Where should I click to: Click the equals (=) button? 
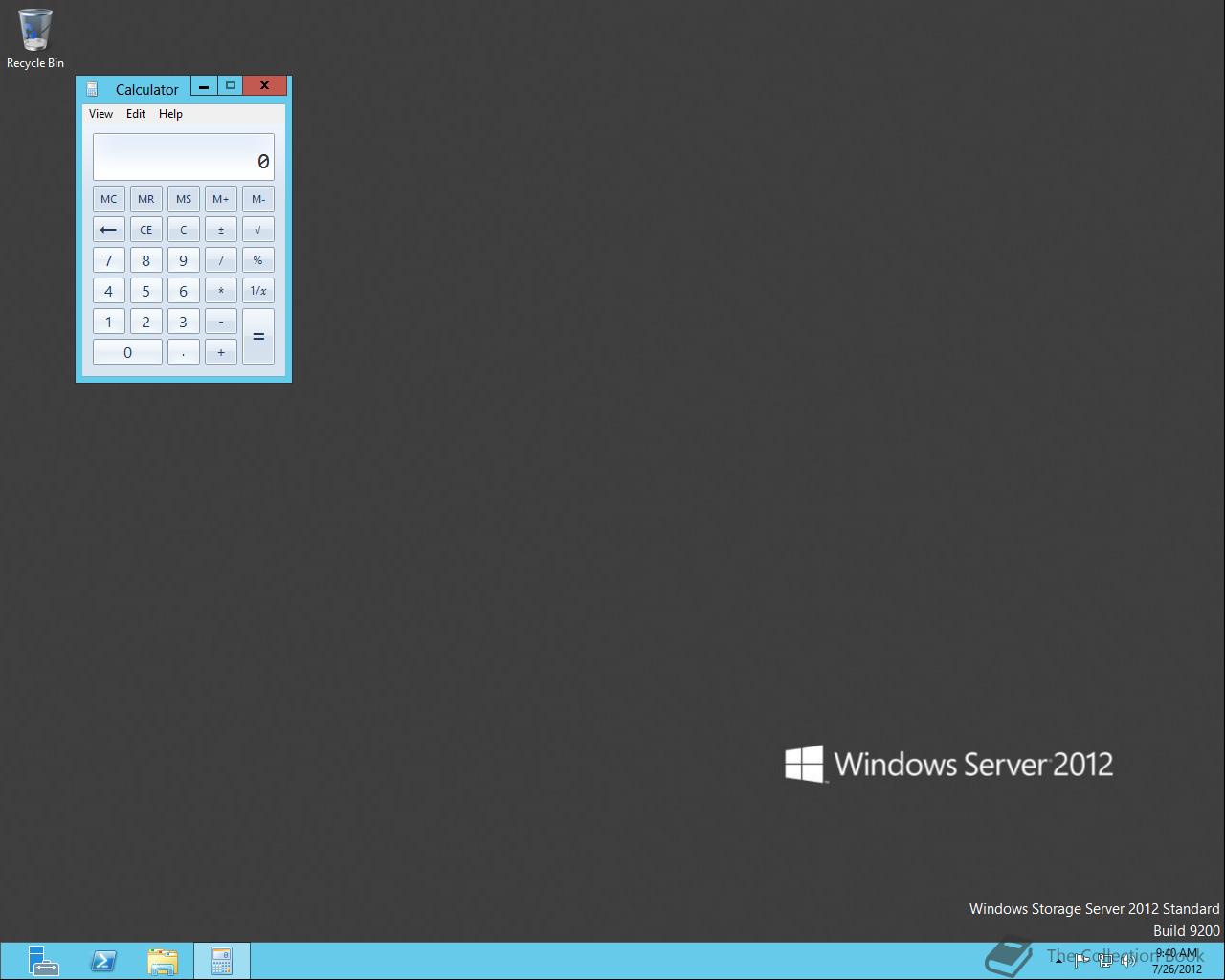258,337
